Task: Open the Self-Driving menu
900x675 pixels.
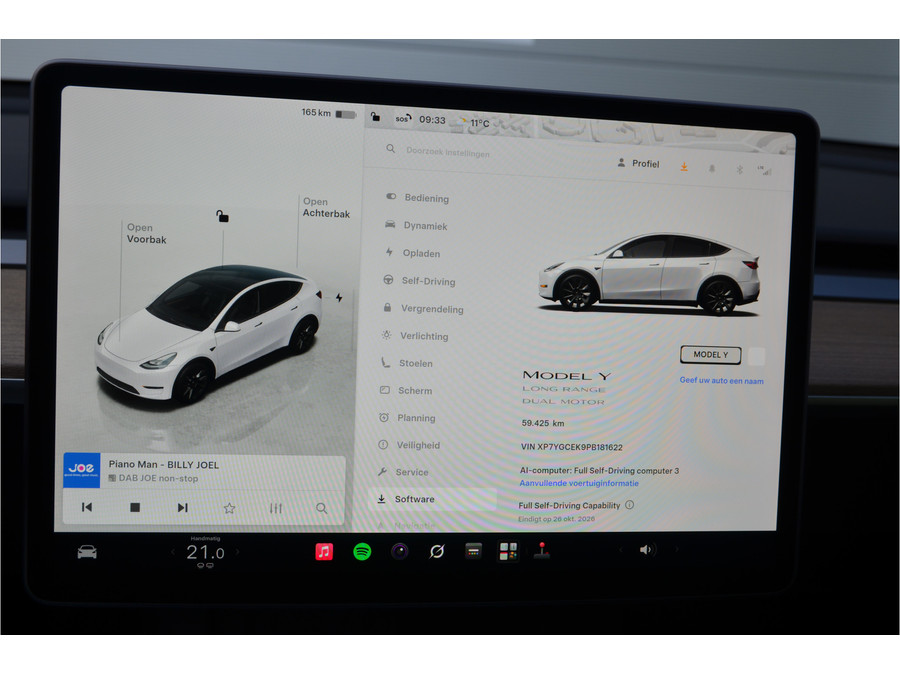Action: [420, 281]
